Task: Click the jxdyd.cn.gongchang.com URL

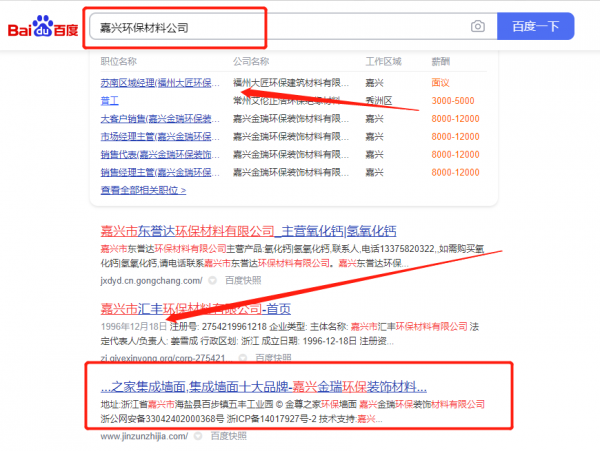Action: coord(146,281)
